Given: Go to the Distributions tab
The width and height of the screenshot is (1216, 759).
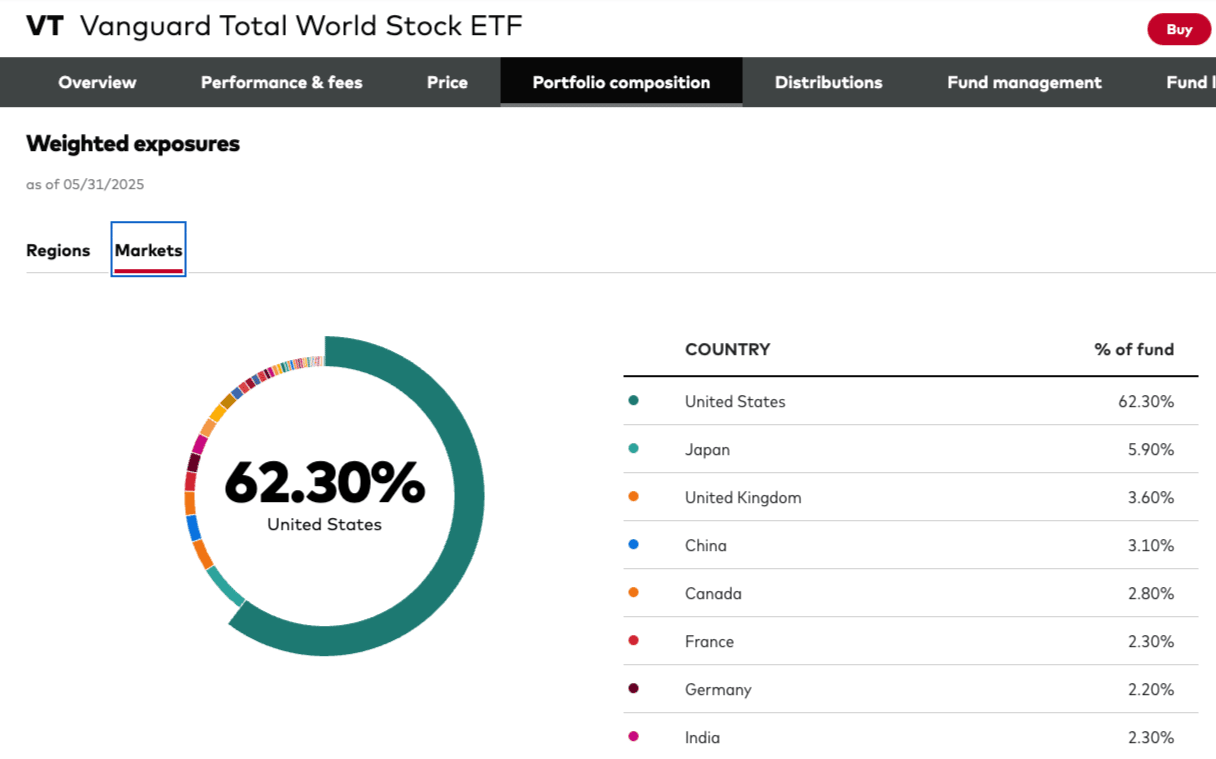Looking at the screenshot, I should tap(828, 83).
